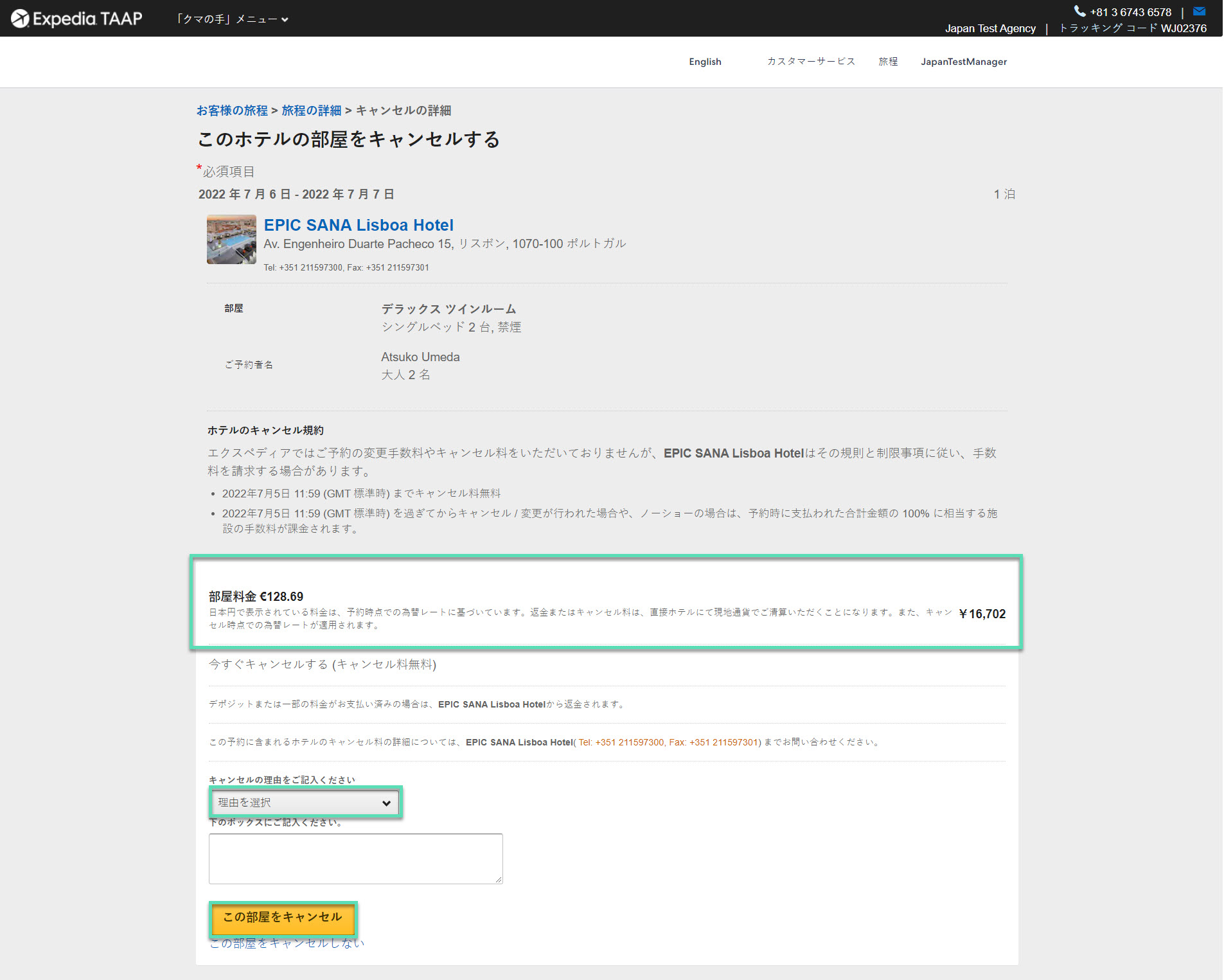Open the 旅程 navigation item
This screenshot has width=1224, height=980.
tap(888, 62)
